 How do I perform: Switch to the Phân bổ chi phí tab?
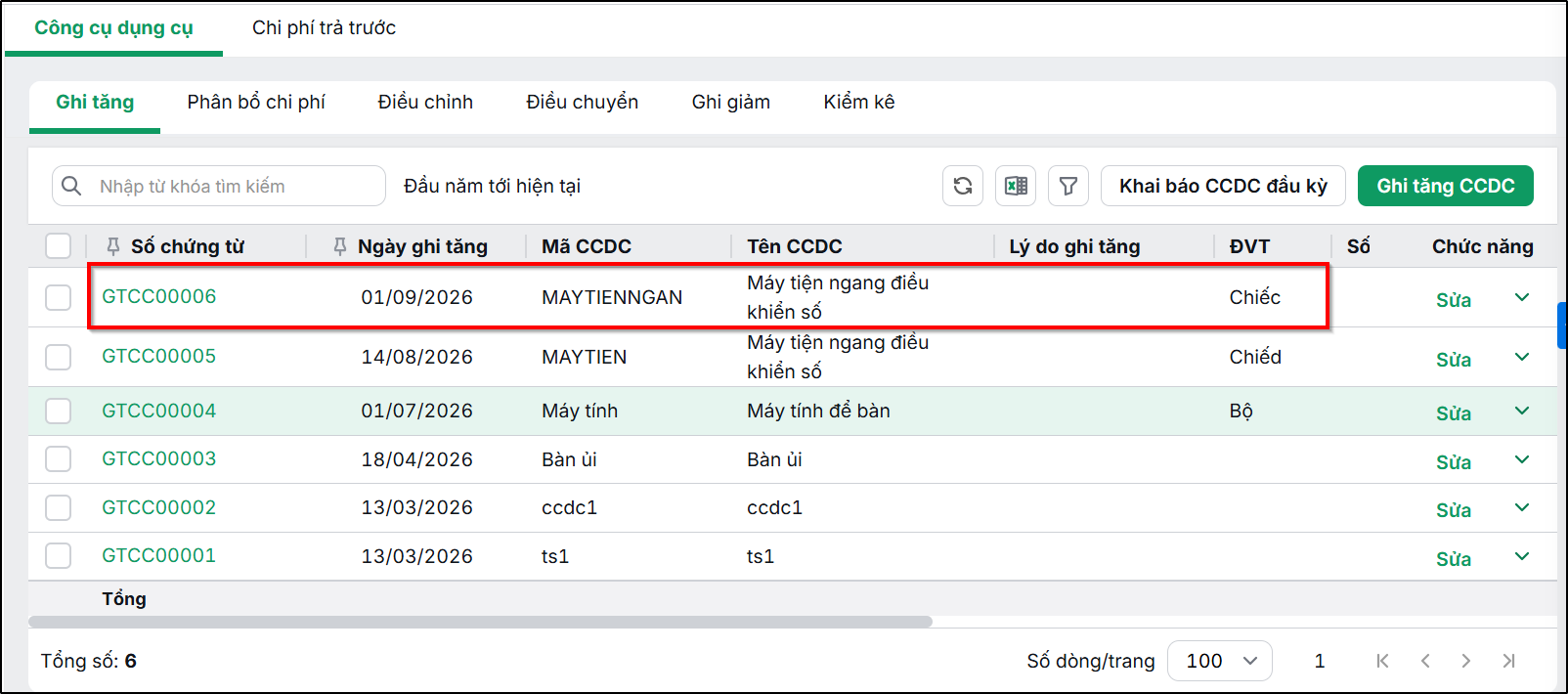(256, 102)
